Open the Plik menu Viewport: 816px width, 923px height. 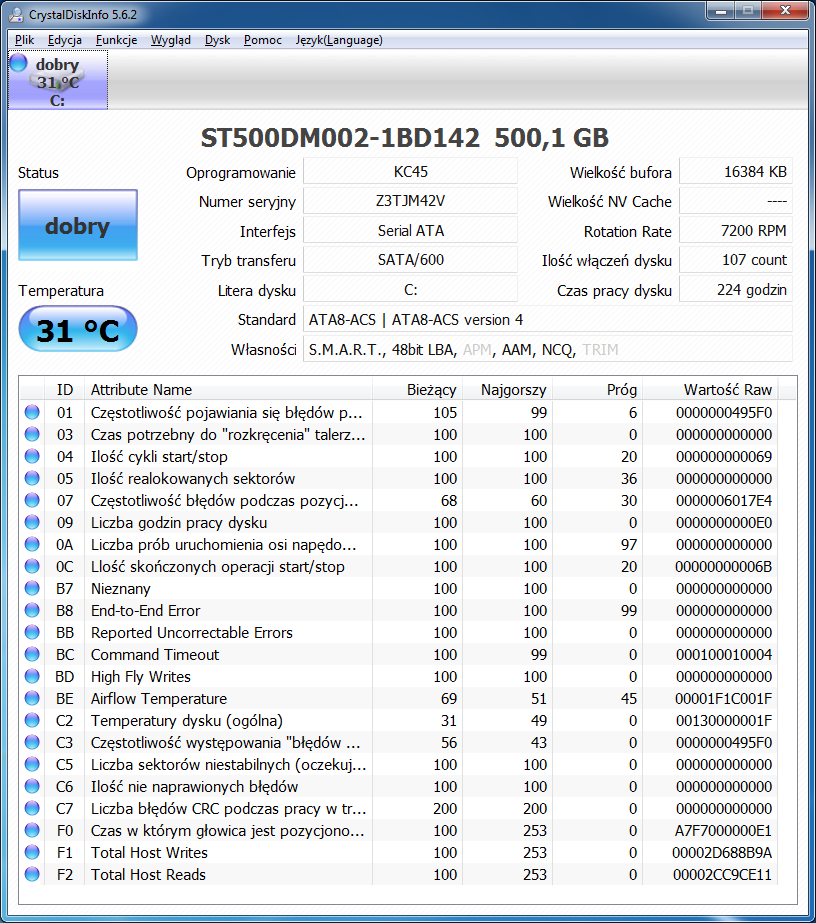(x=24, y=40)
